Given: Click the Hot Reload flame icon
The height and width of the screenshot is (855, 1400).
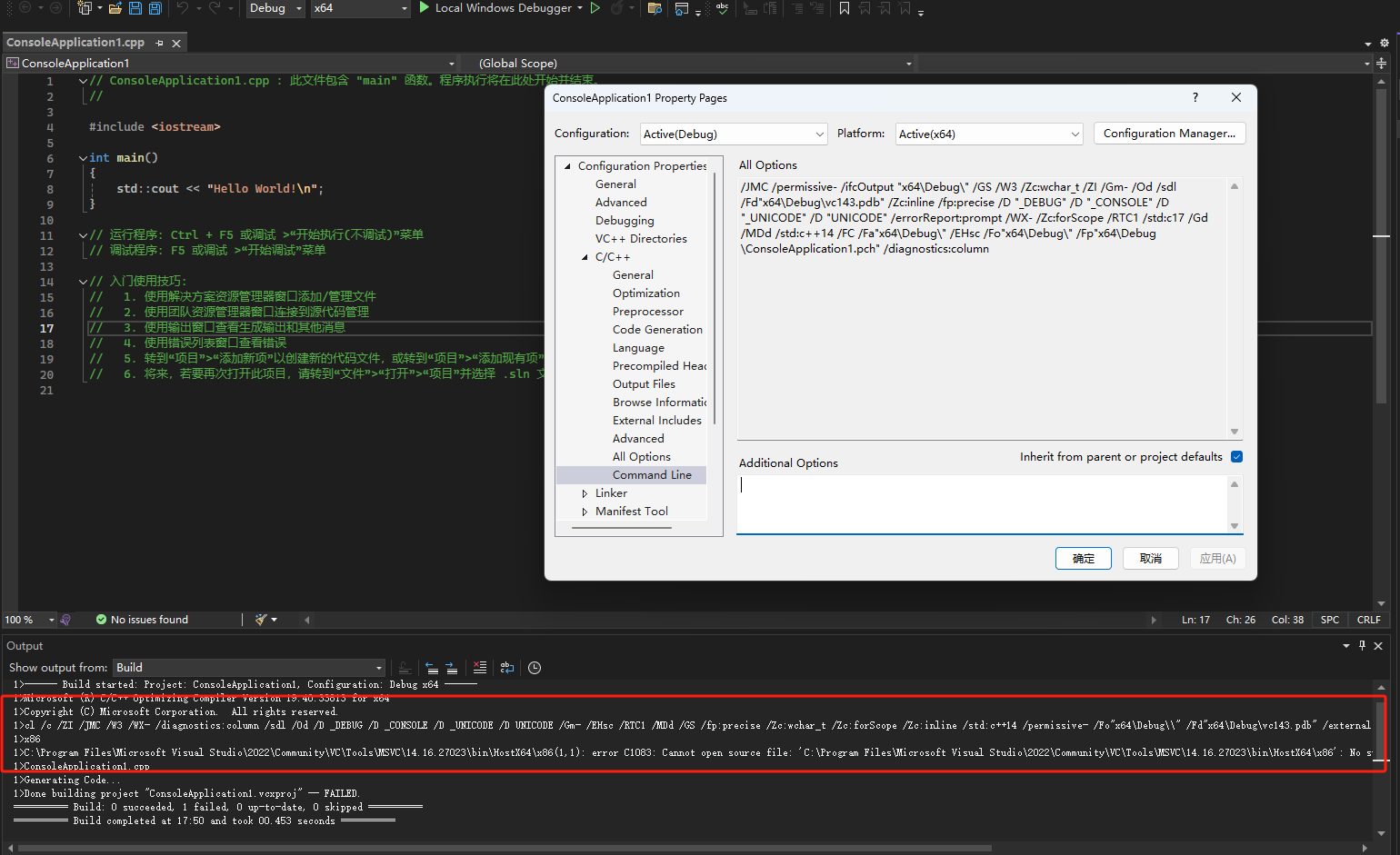Looking at the screenshot, I should point(617,8).
